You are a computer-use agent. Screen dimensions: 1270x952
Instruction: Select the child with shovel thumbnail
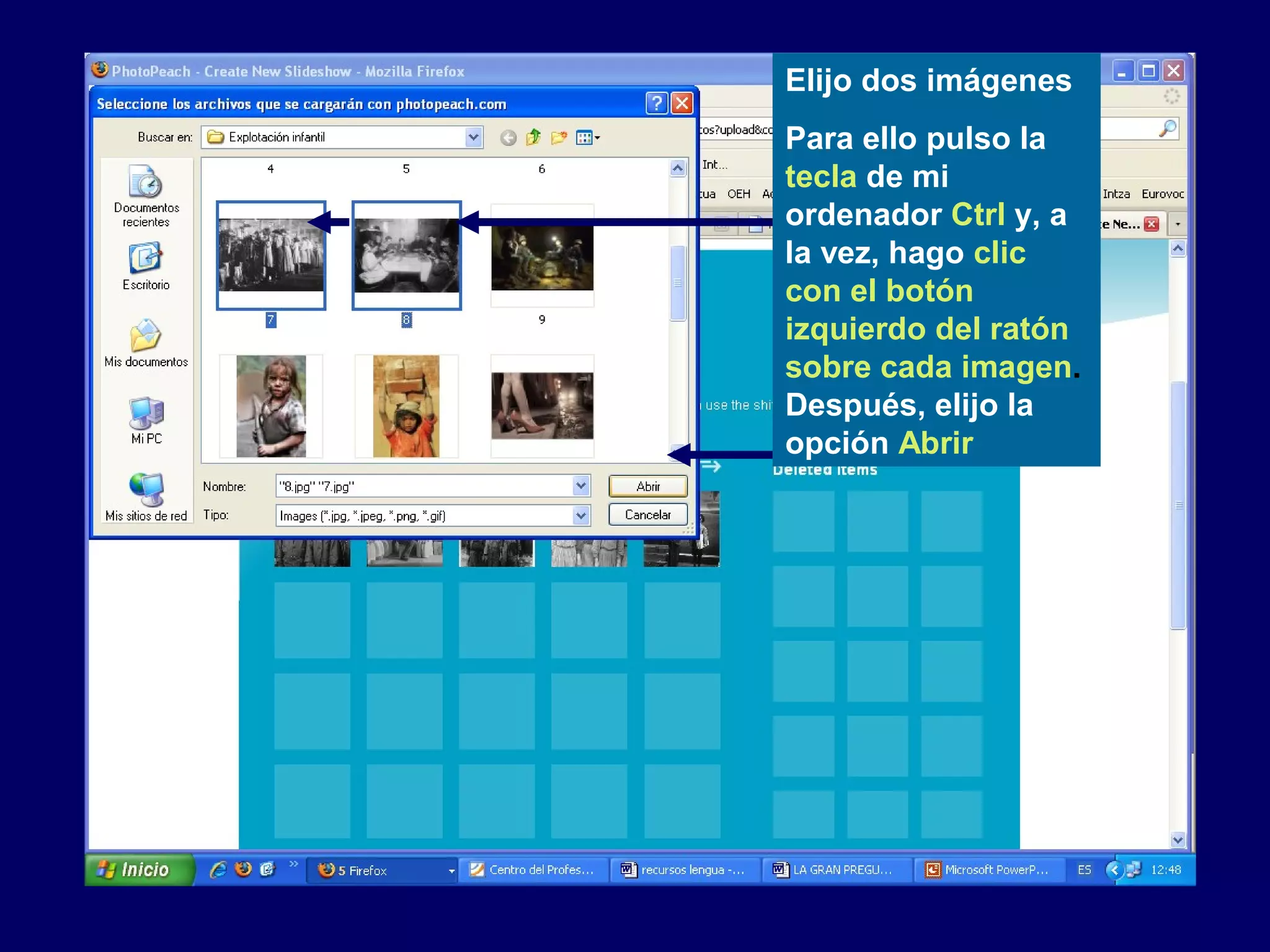tap(271, 406)
